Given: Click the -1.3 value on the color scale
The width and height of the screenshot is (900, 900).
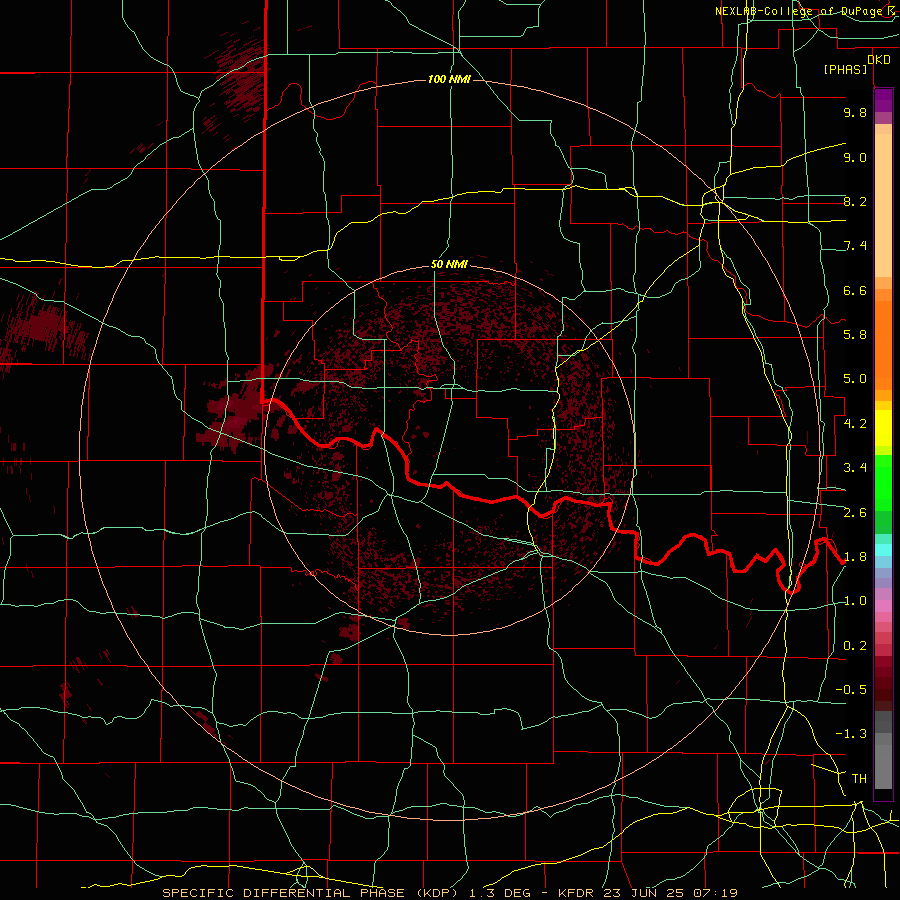Looking at the screenshot, I should click(x=851, y=734).
